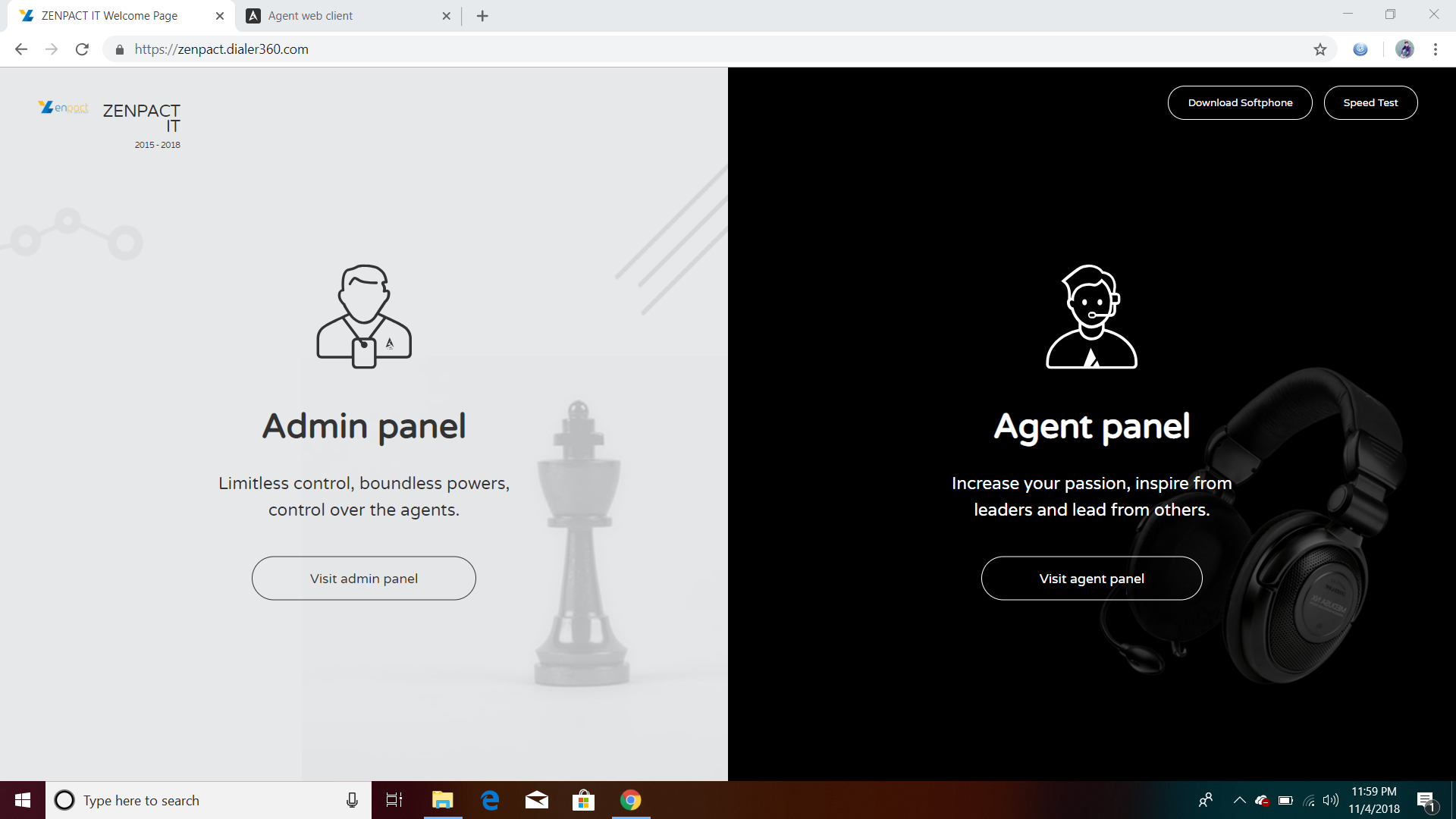Click the Zenpact logo in header

[64, 108]
